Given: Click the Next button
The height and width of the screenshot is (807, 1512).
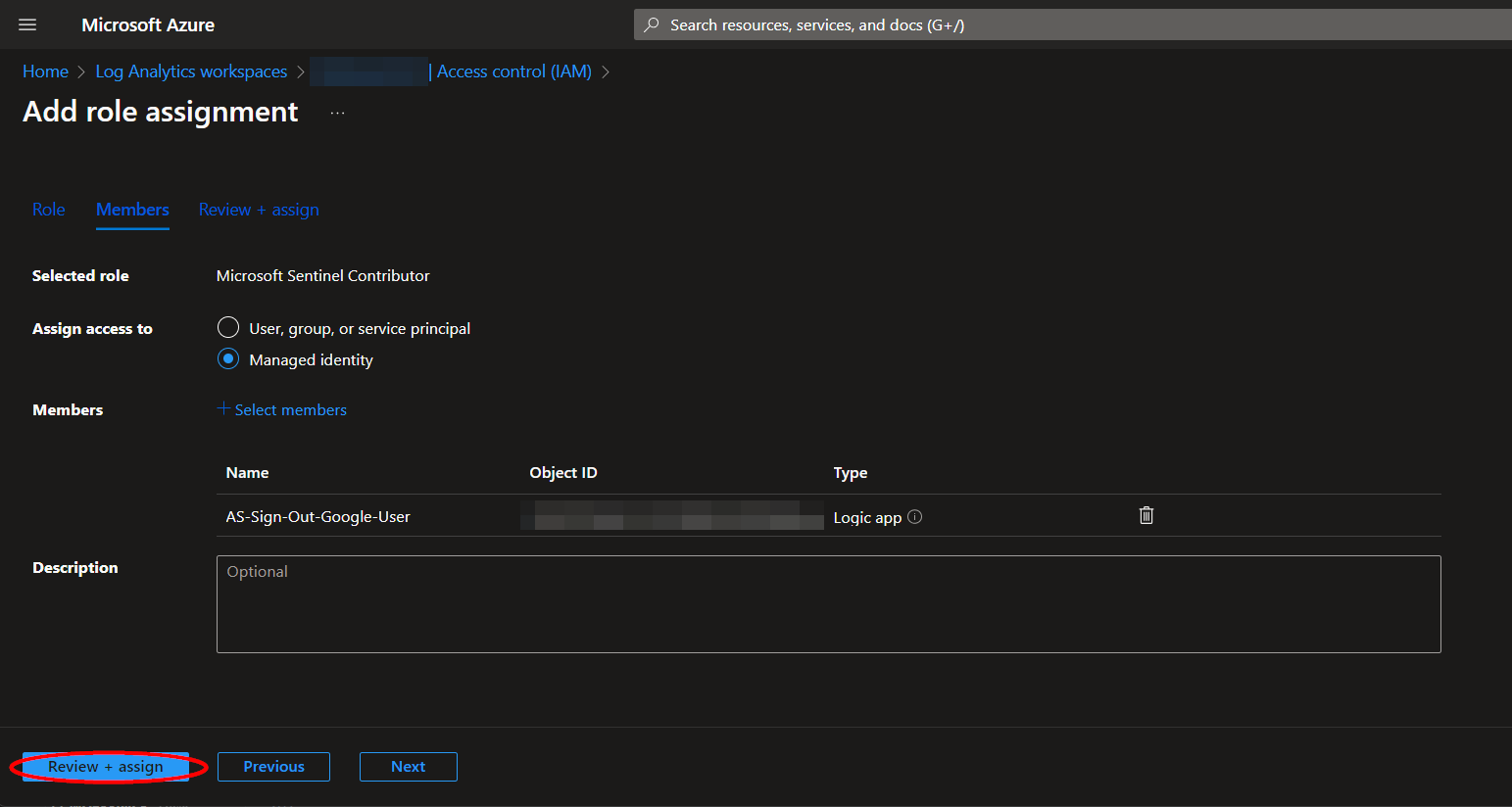Looking at the screenshot, I should 408,767.
